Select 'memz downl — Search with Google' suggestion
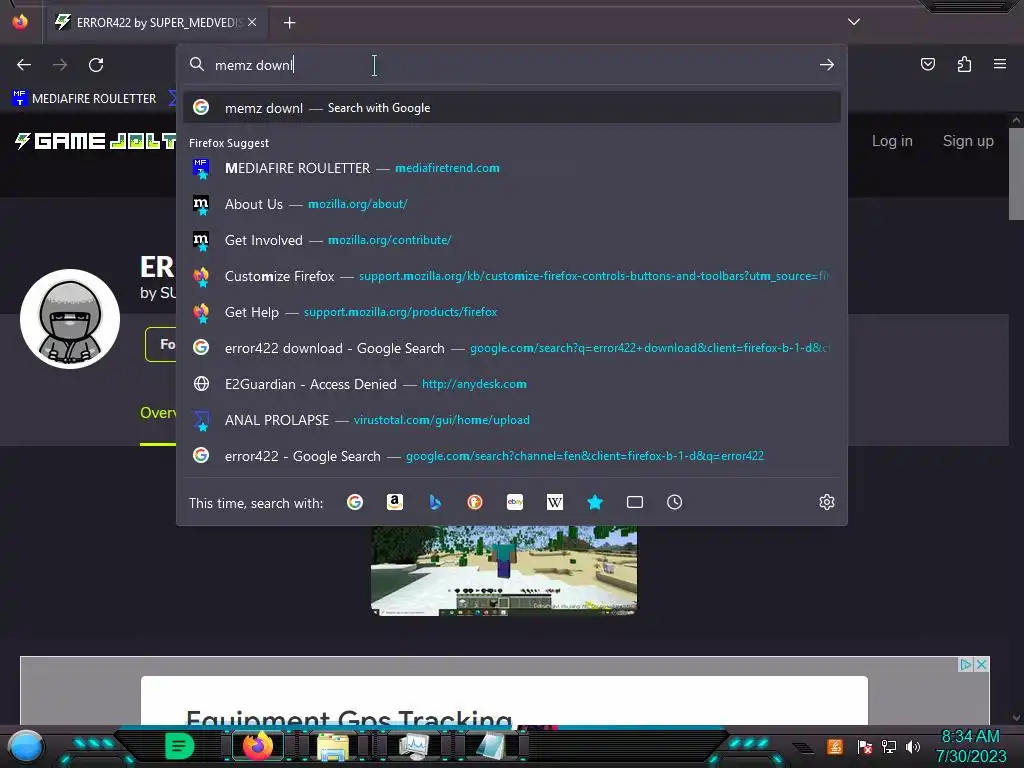Viewport: 1024px width, 768px height. [512, 108]
